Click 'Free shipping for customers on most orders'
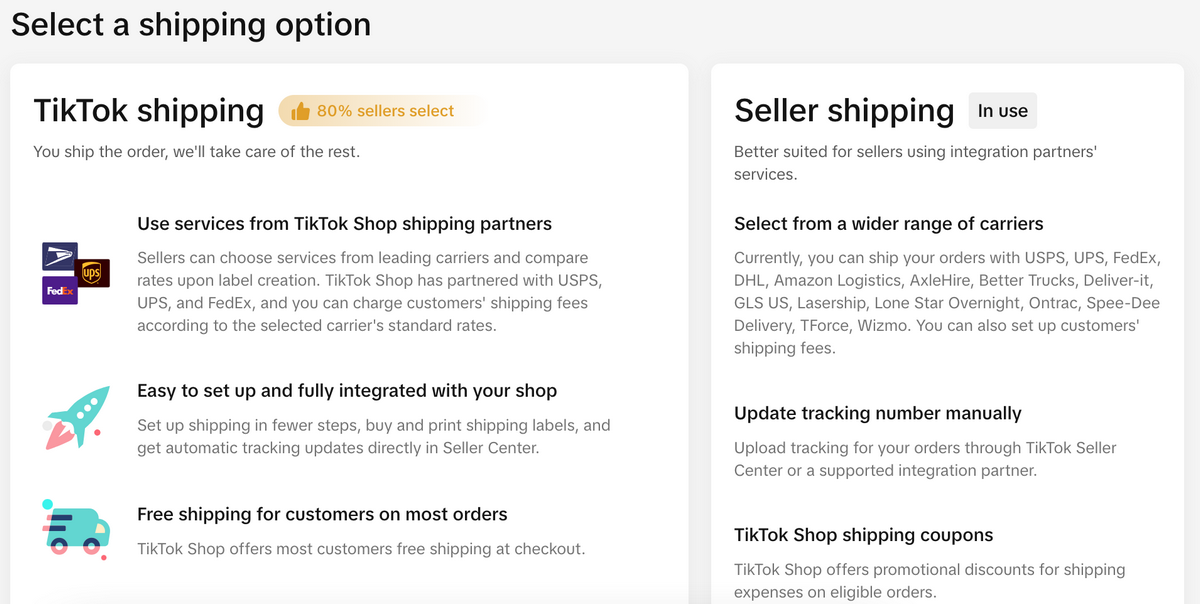 click(322, 514)
